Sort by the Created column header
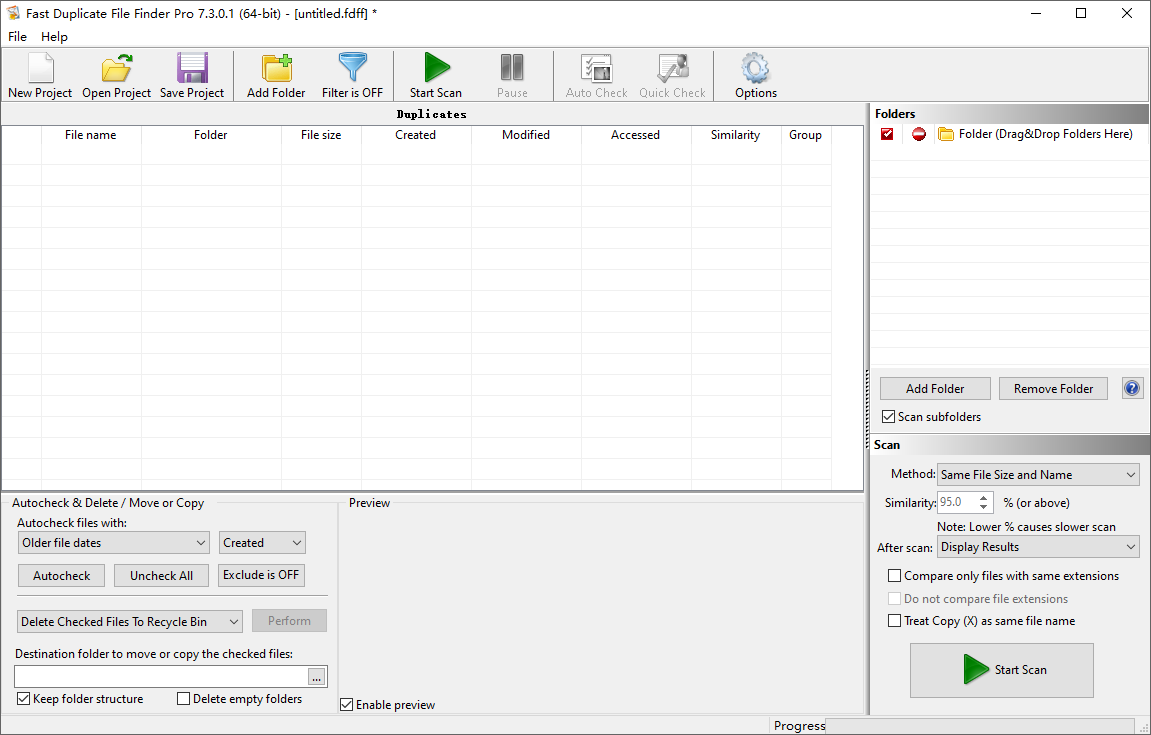This screenshot has height=735, width=1151. click(415, 135)
